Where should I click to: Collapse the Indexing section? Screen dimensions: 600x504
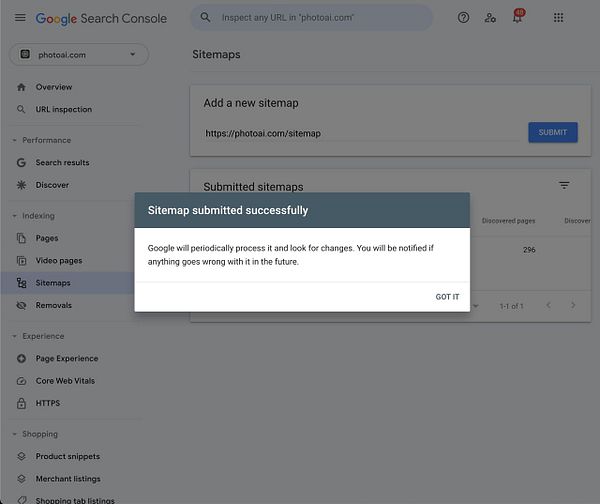[15, 216]
